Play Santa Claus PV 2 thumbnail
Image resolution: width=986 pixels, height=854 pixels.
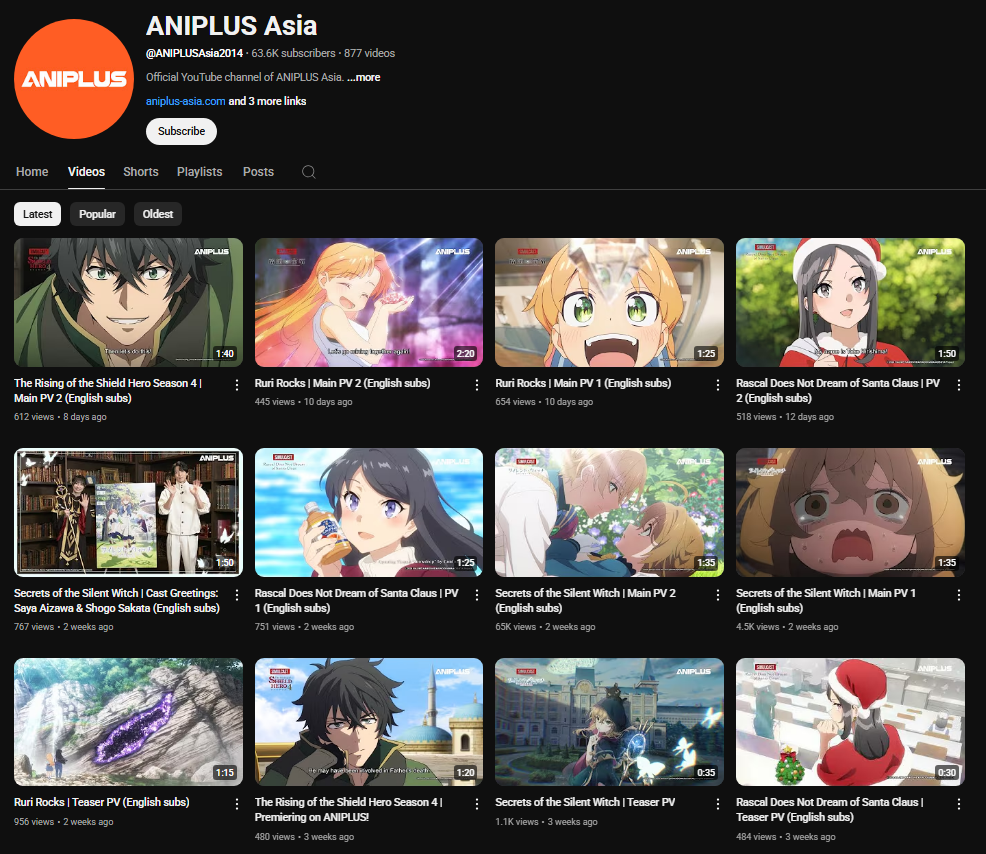pos(850,302)
